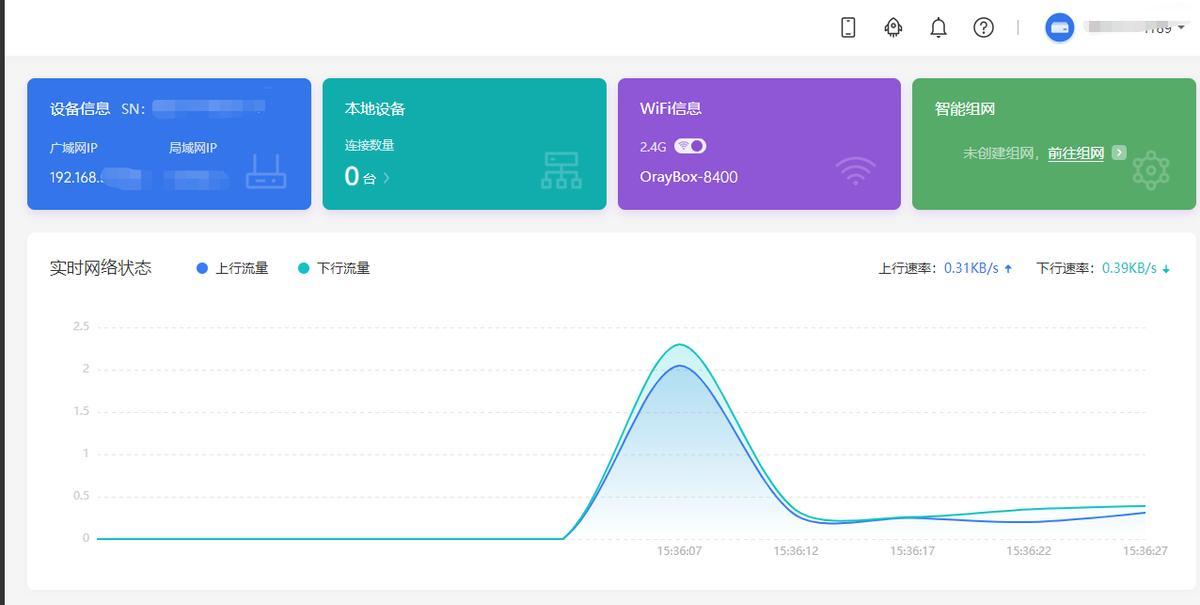Screen dimensions: 1200x605
Task: Click the 15:36:07 timeline label on chart
Action: [679, 551]
